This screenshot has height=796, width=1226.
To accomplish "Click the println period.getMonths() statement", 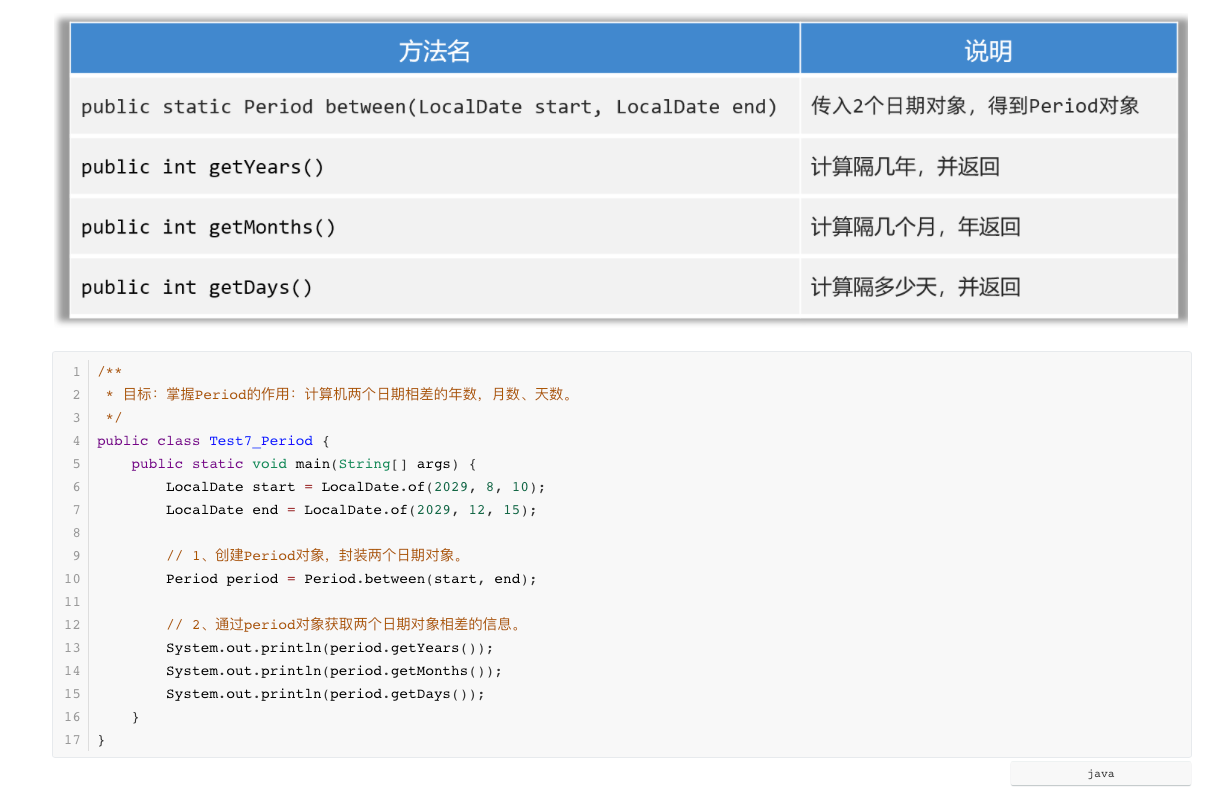I will coord(334,671).
